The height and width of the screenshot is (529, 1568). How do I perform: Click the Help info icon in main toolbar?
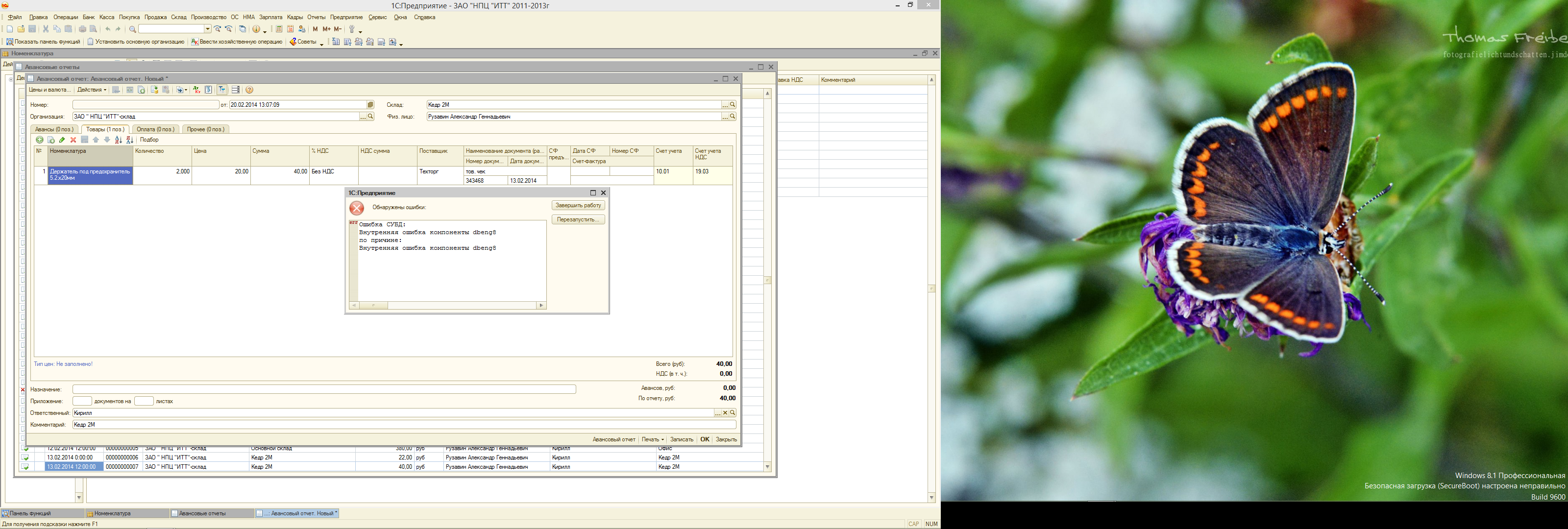(256, 29)
